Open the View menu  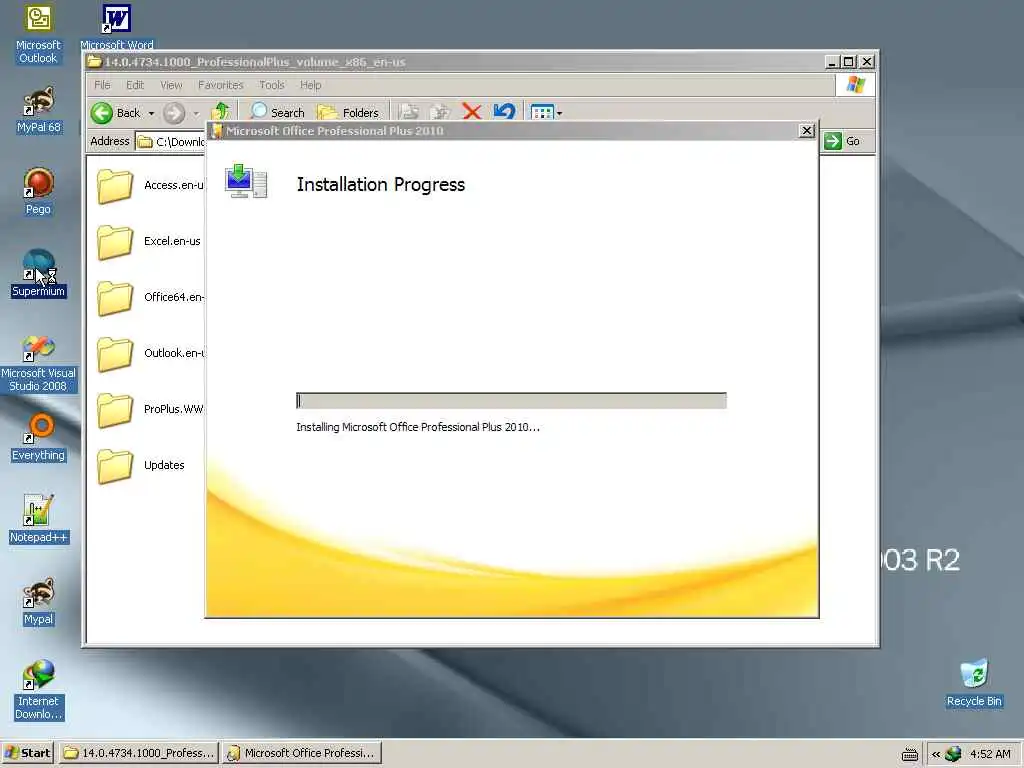pyautogui.click(x=171, y=85)
